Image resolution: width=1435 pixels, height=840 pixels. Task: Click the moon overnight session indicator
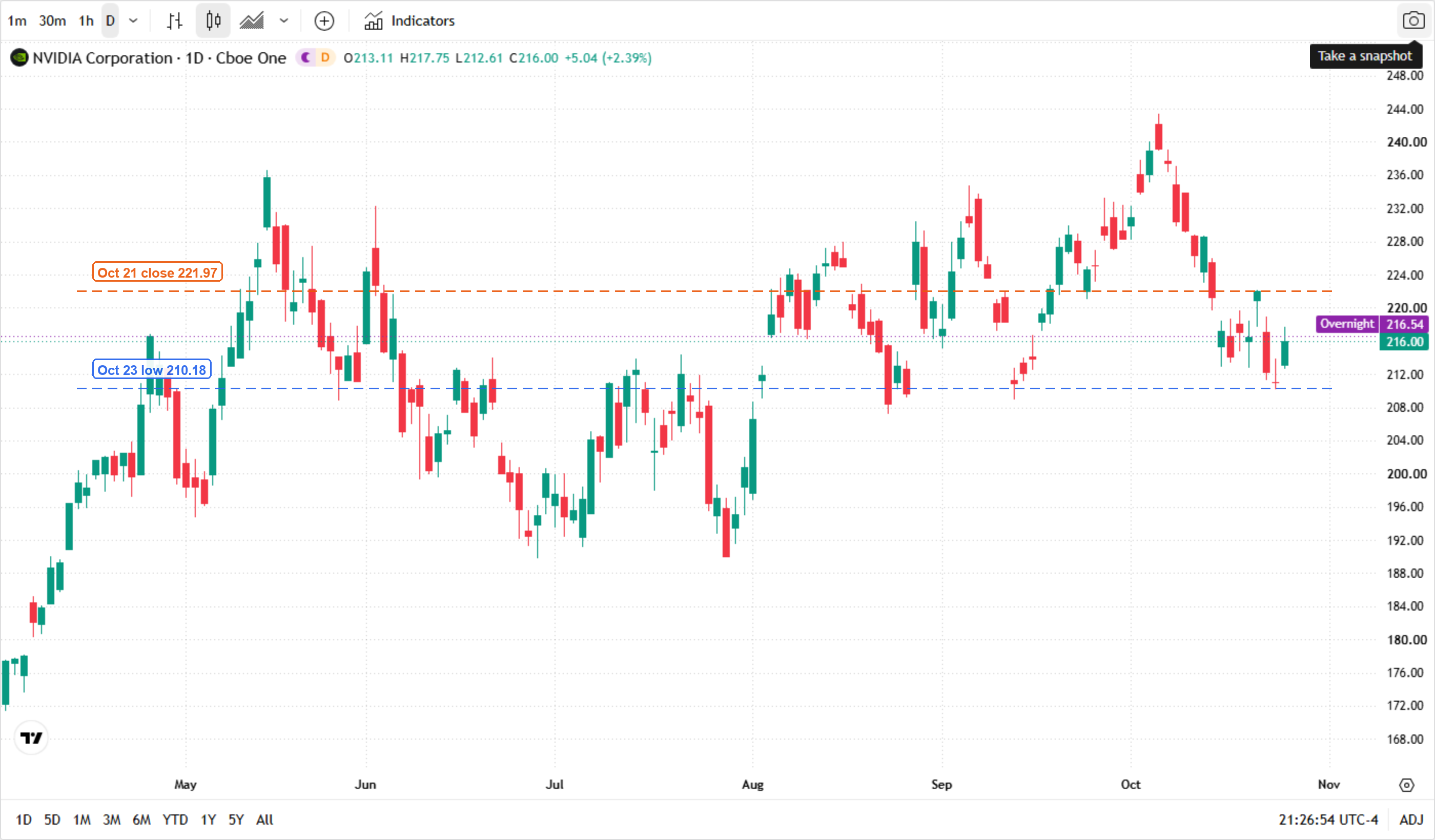(x=306, y=58)
